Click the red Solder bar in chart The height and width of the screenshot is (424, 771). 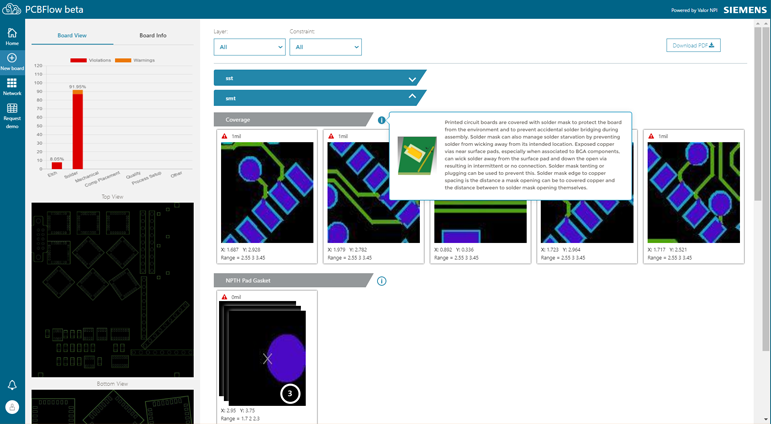pyautogui.click(x=78, y=131)
